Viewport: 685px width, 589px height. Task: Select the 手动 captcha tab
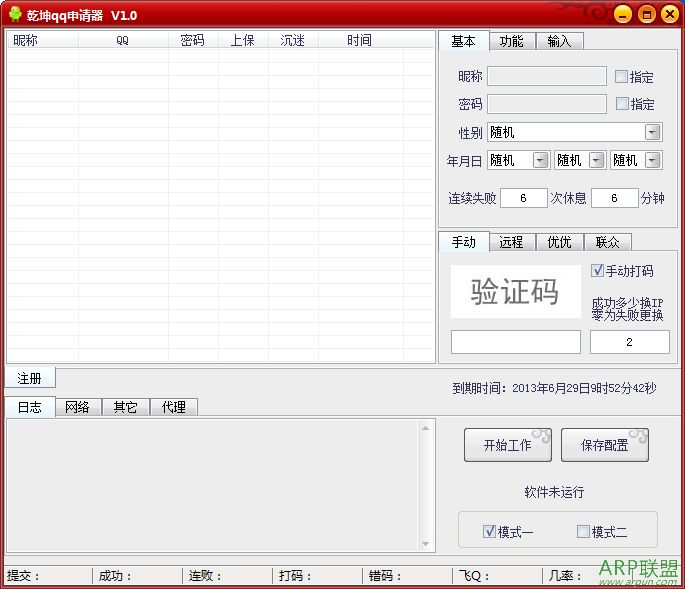[x=464, y=242]
